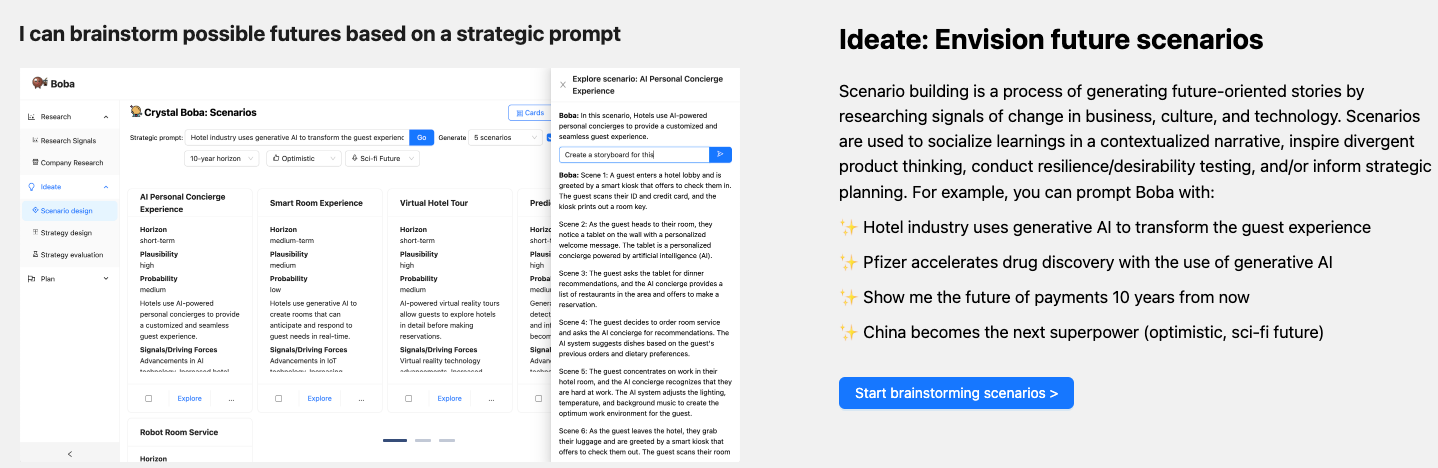The width and height of the screenshot is (1438, 468).
Task: Open the 10-year horizon dropdown
Action: click(x=221, y=158)
